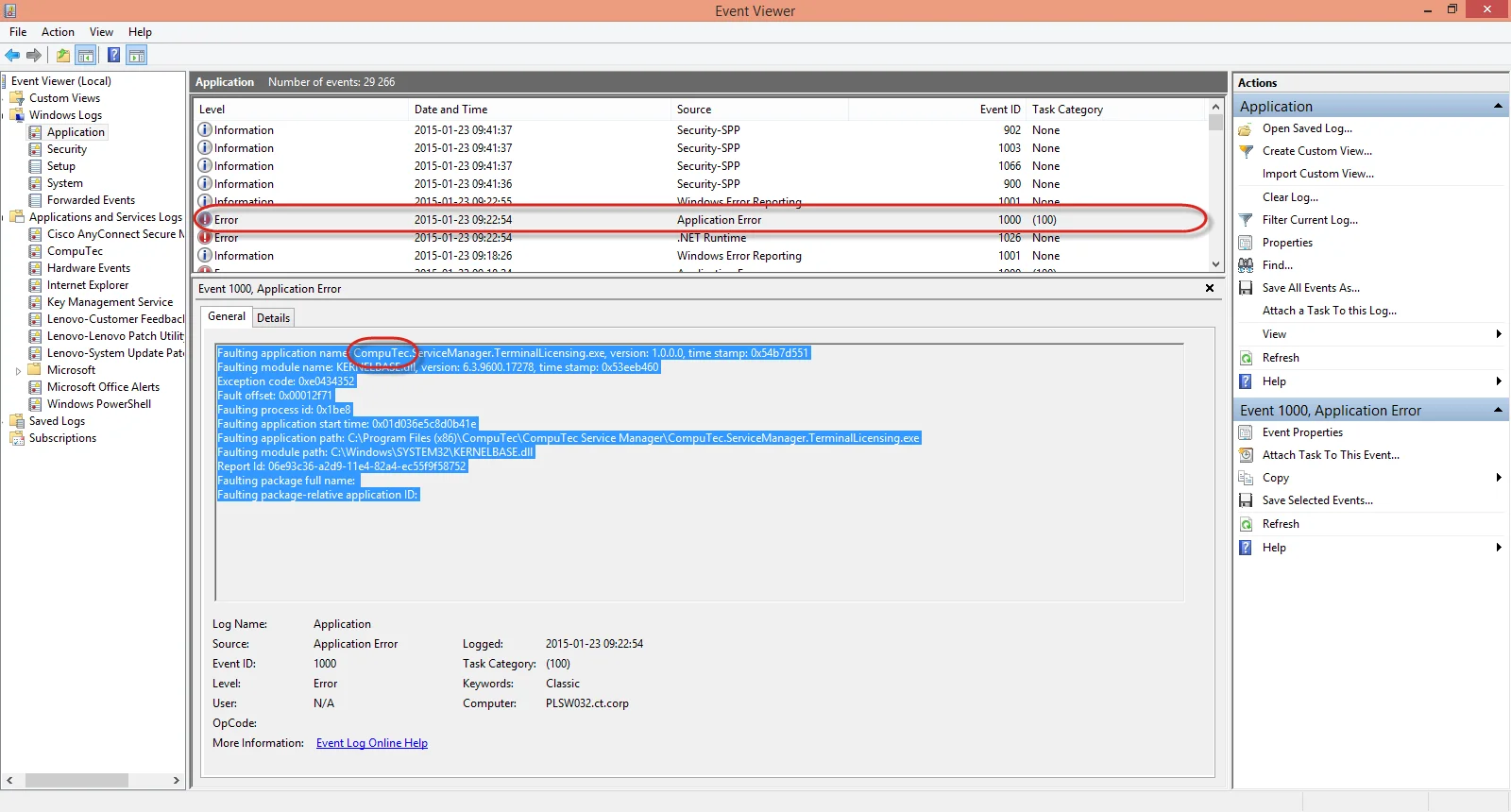Select the Application log tree item
This screenshot has height=812, width=1511.
76,132
